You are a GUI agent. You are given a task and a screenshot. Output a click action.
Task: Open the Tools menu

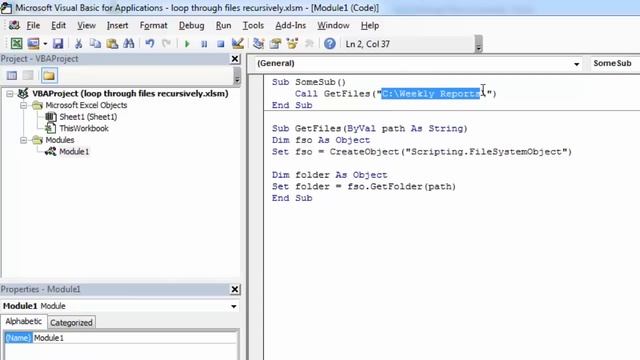[253, 25]
